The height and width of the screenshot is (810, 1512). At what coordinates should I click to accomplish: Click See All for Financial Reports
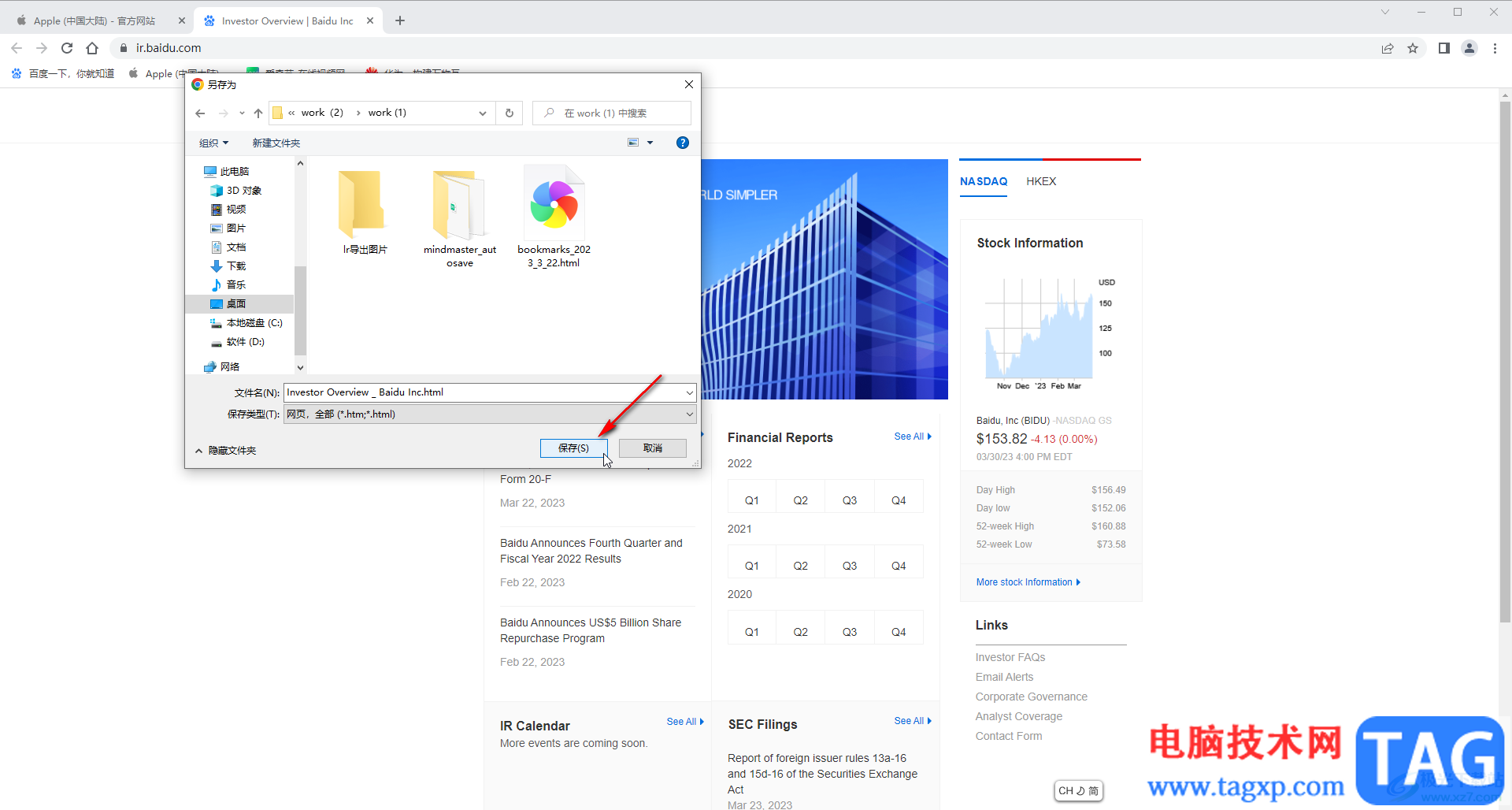pyautogui.click(x=913, y=437)
